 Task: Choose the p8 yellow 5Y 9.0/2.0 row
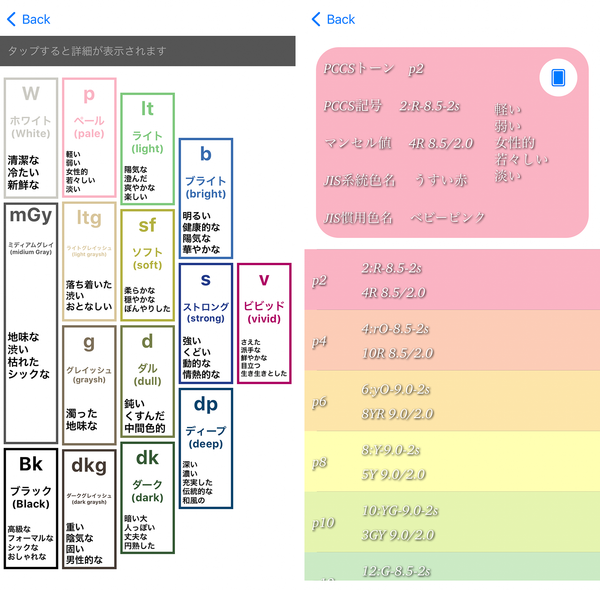(452, 461)
